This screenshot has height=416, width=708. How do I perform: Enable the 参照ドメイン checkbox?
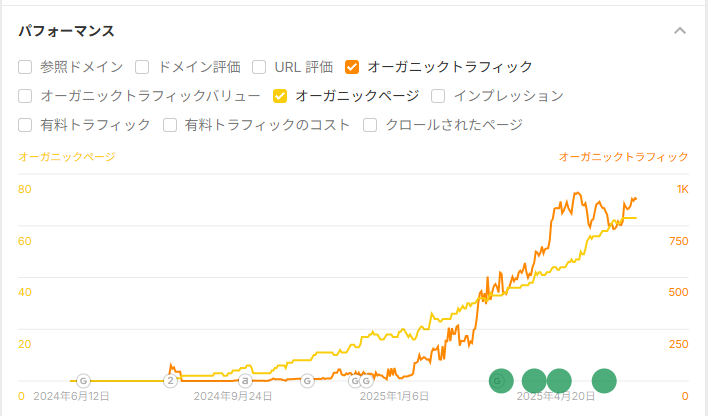coord(25,67)
